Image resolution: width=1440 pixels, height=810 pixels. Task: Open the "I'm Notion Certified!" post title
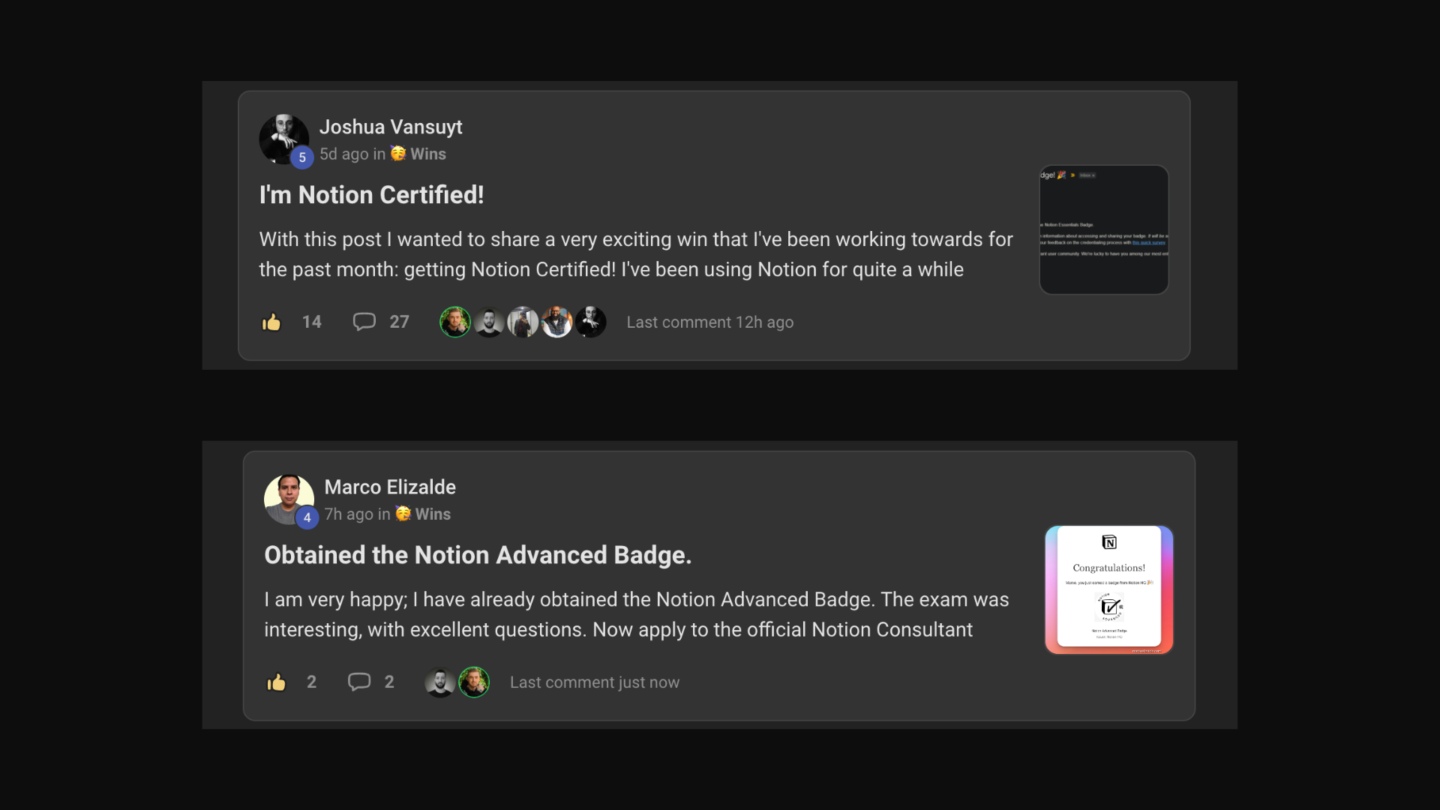click(371, 195)
